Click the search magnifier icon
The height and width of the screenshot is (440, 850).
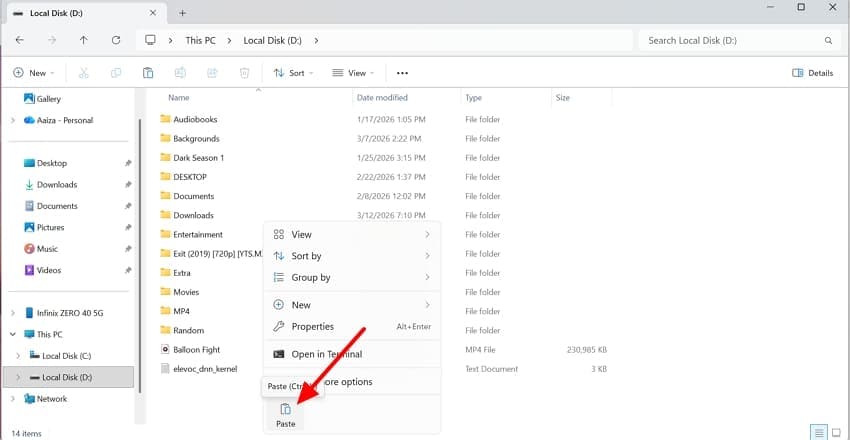click(828, 40)
